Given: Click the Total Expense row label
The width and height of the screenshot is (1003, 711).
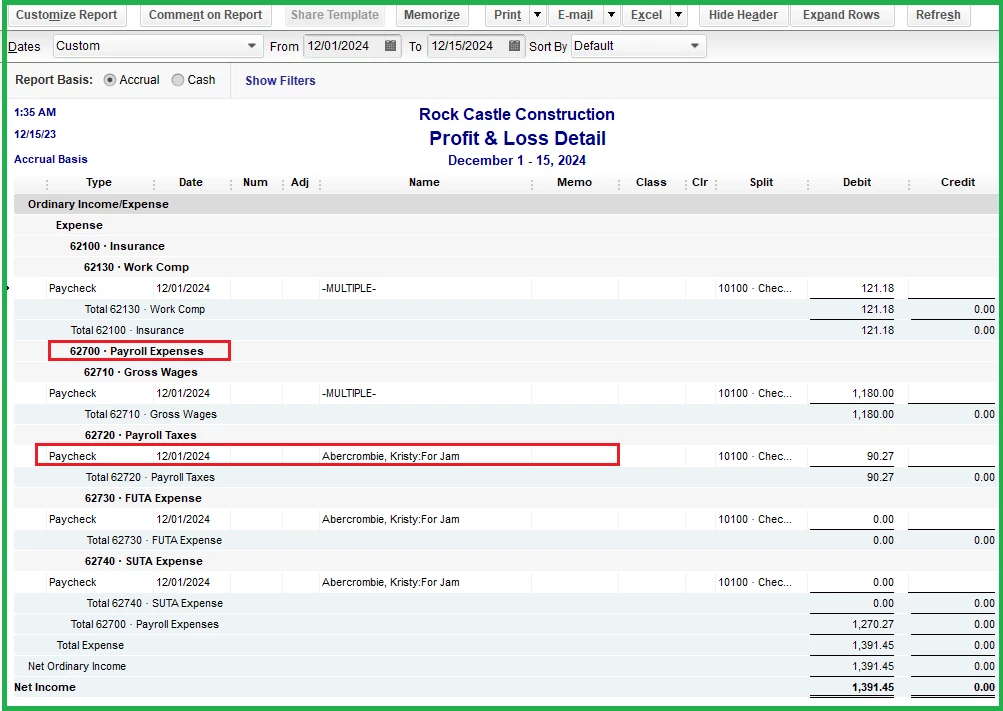Looking at the screenshot, I should click(90, 645).
